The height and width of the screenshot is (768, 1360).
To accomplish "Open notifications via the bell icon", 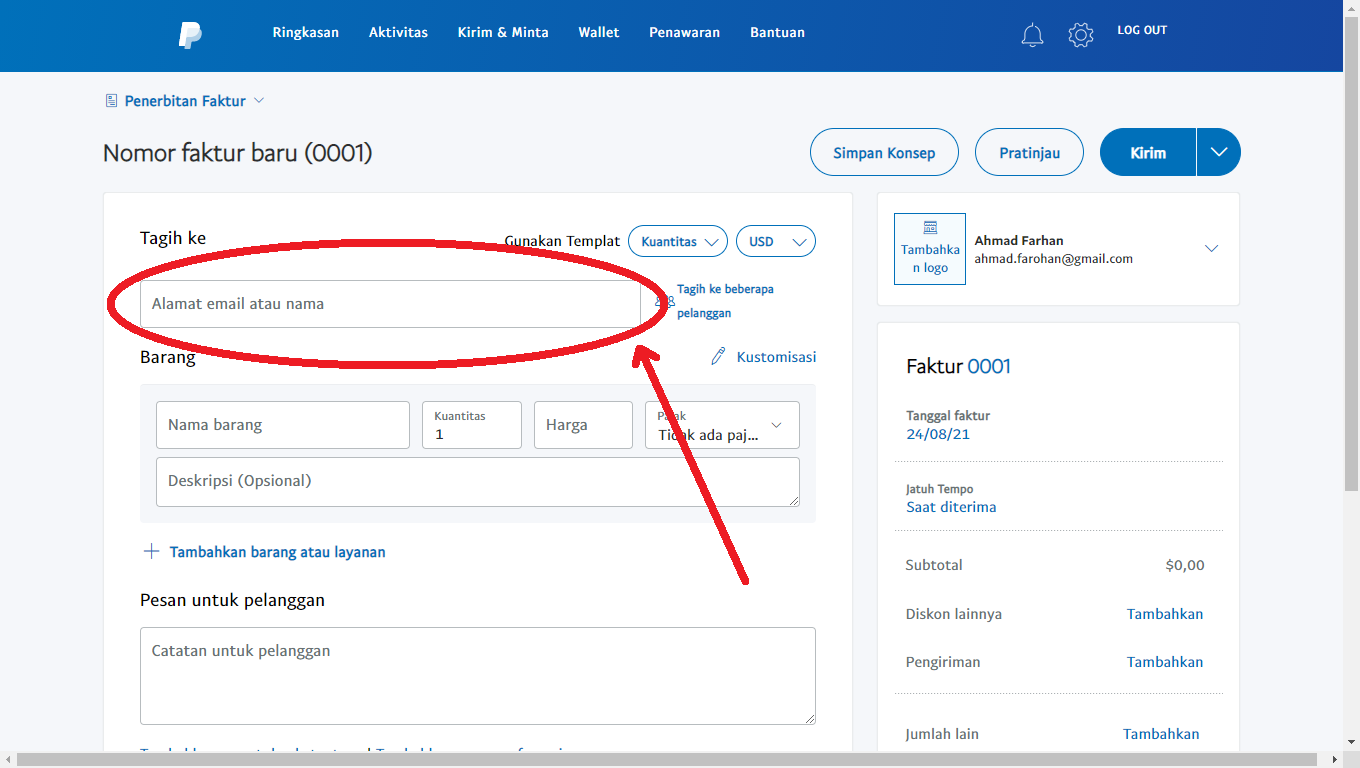I will coord(1032,33).
